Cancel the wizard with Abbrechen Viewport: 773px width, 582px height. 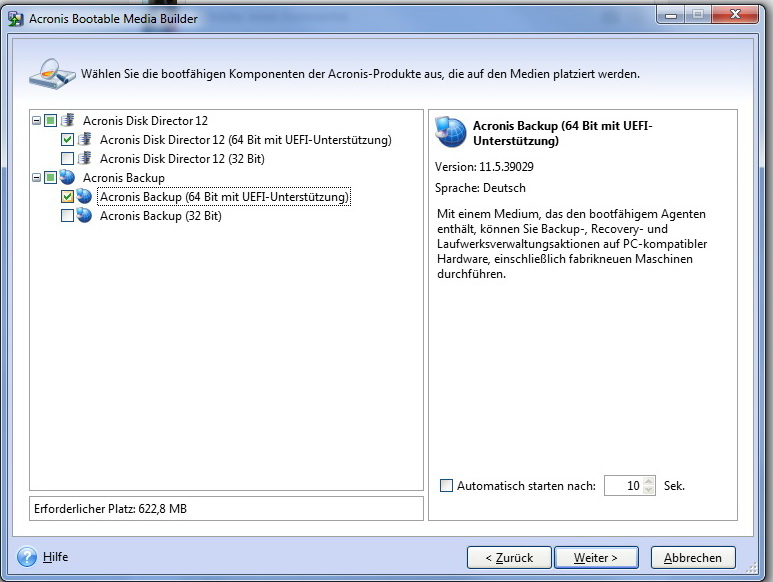click(x=693, y=557)
